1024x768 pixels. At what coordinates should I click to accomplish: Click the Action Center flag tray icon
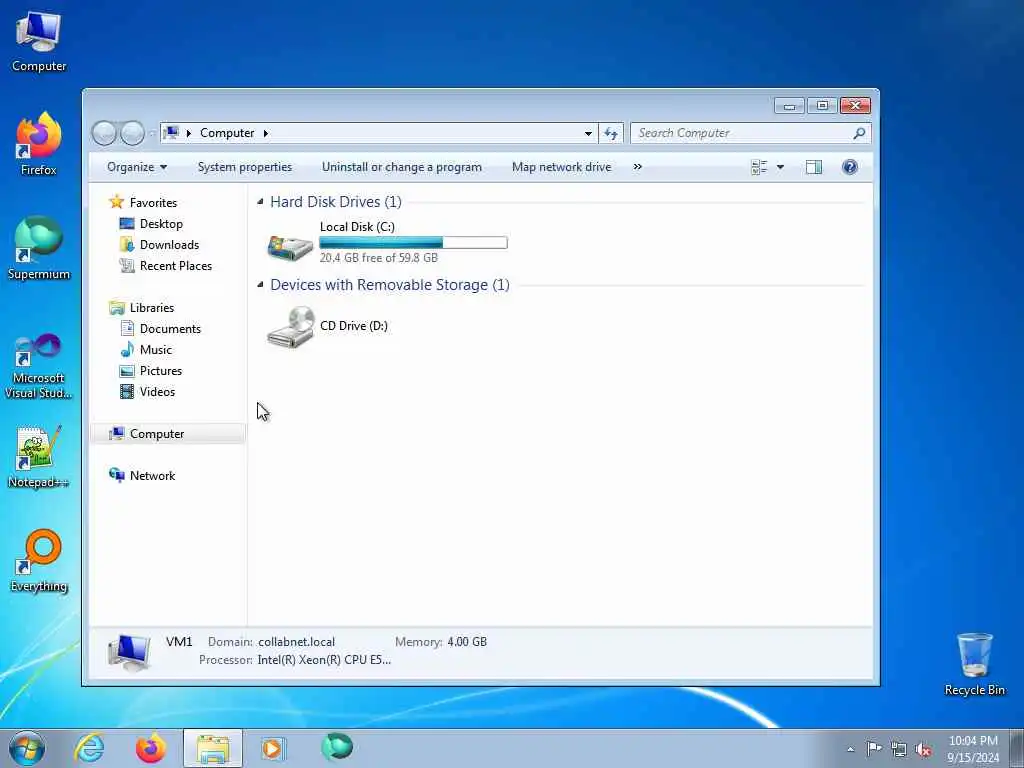(874, 749)
